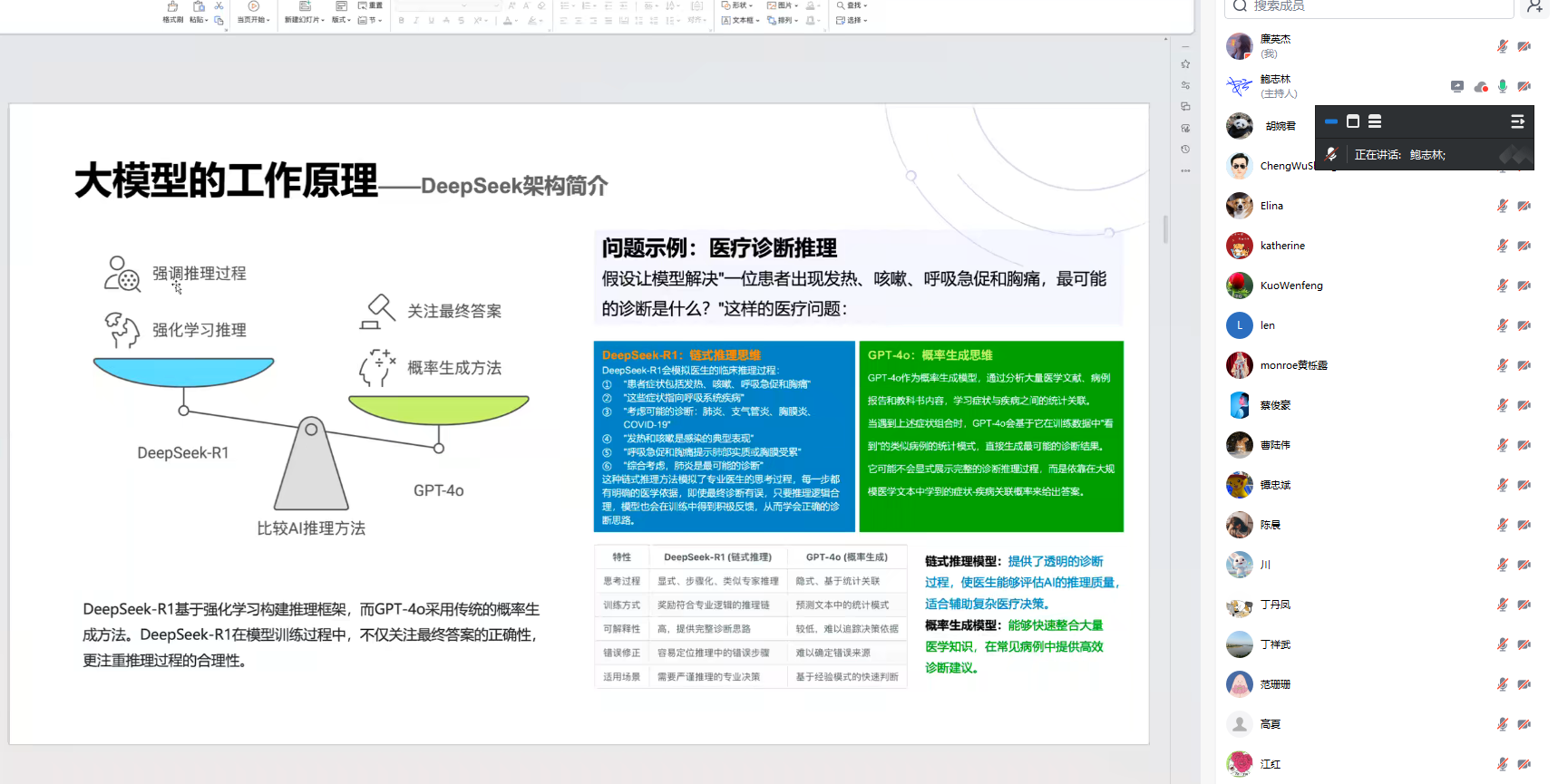Screen dimensions: 1558x784
Task: Select katherine in the member list
Action: tap(1282, 246)
